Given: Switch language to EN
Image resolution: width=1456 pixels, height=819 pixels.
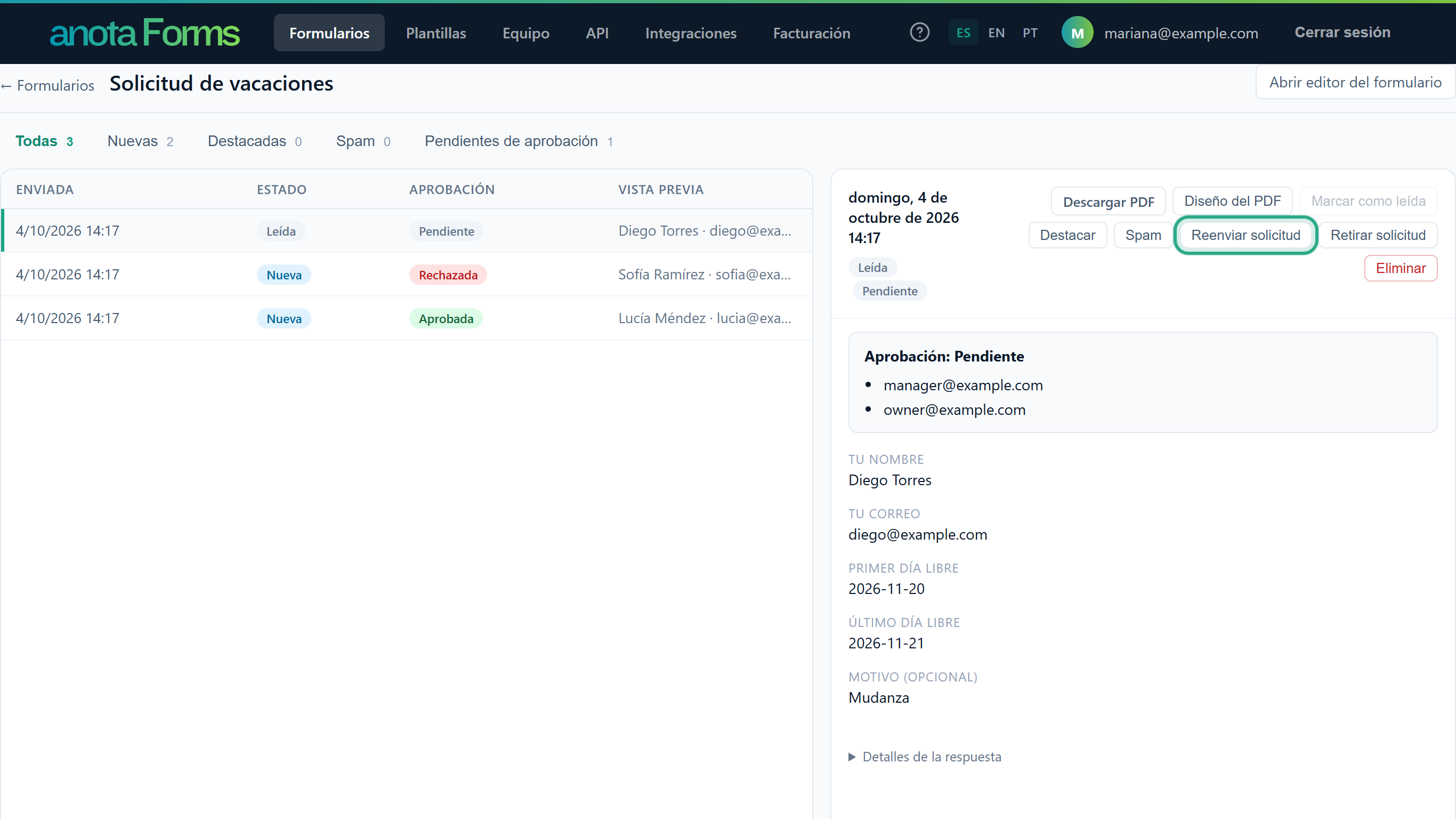Looking at the screenshot, I should (997, 33).
